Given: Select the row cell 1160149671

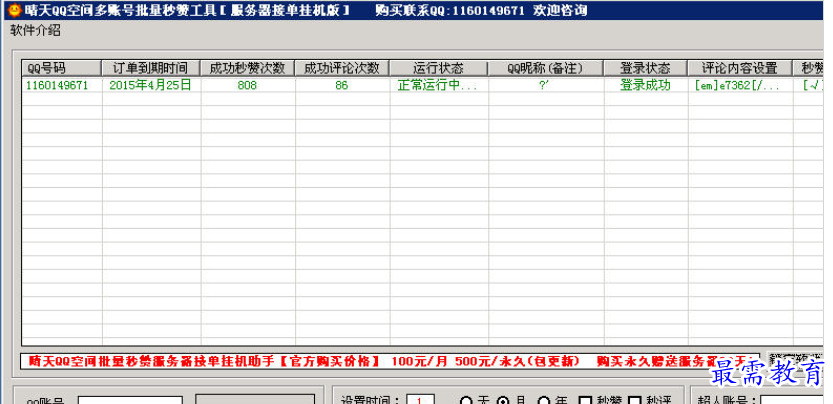Looking at the screenshot, I should coord(57,86).
